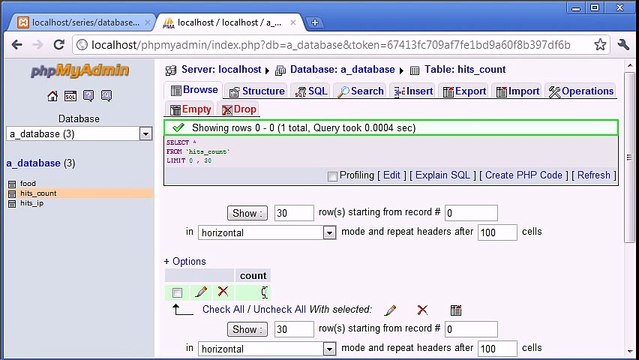The image size is (639, 360).
Task: Open the Import tab
Action: click(518, 91)
